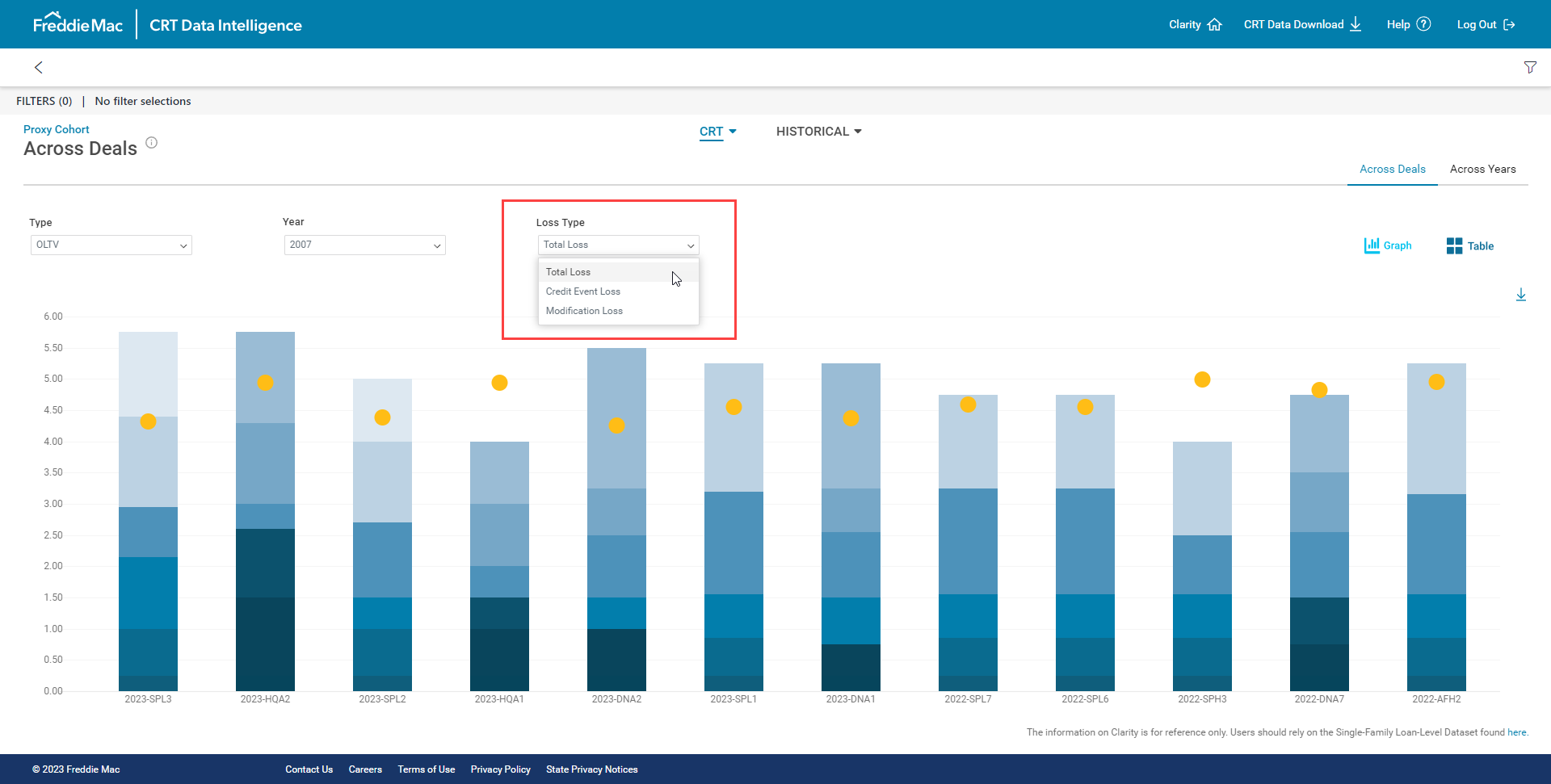This screenshot has height=784, width=1551.
Task: Click the 2023-DNA2 bar
Action: [616, 519]
